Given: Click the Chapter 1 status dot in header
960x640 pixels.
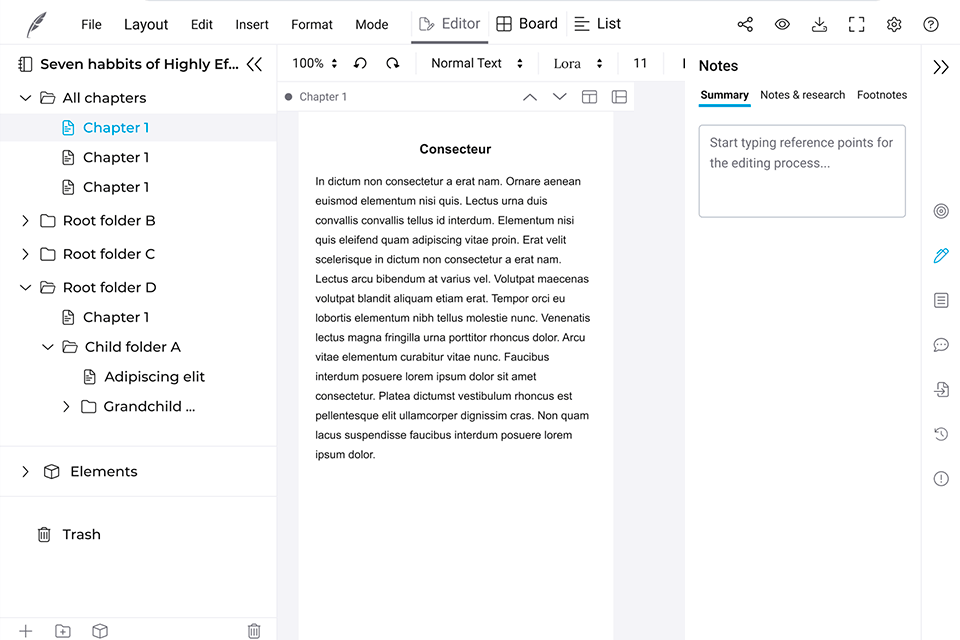Looking at the screenshot, I should point(288,97).
